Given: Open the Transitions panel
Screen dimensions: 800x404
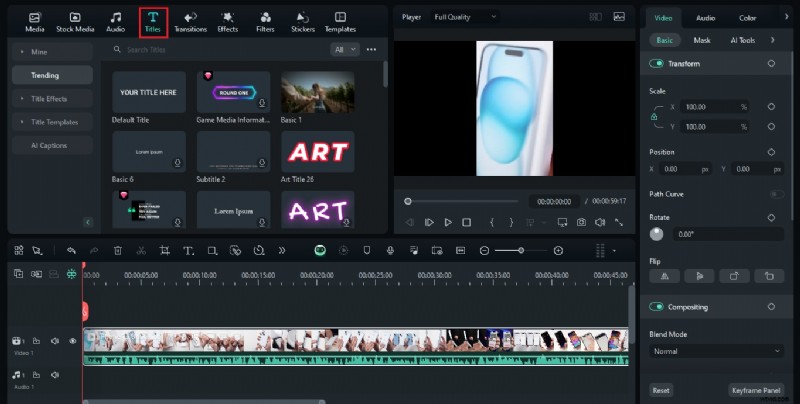Looking at the screenshot, I should tap(190, 21).
